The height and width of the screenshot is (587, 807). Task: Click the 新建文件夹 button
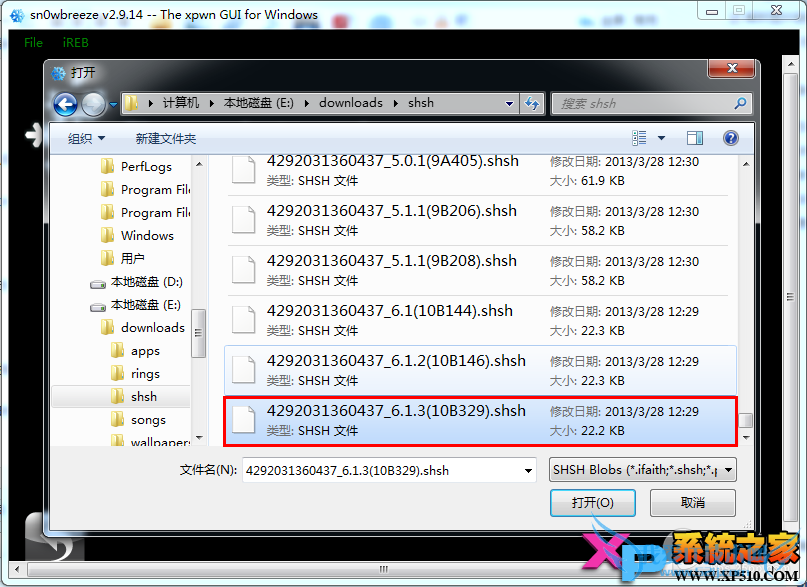[x=166, y=138]
